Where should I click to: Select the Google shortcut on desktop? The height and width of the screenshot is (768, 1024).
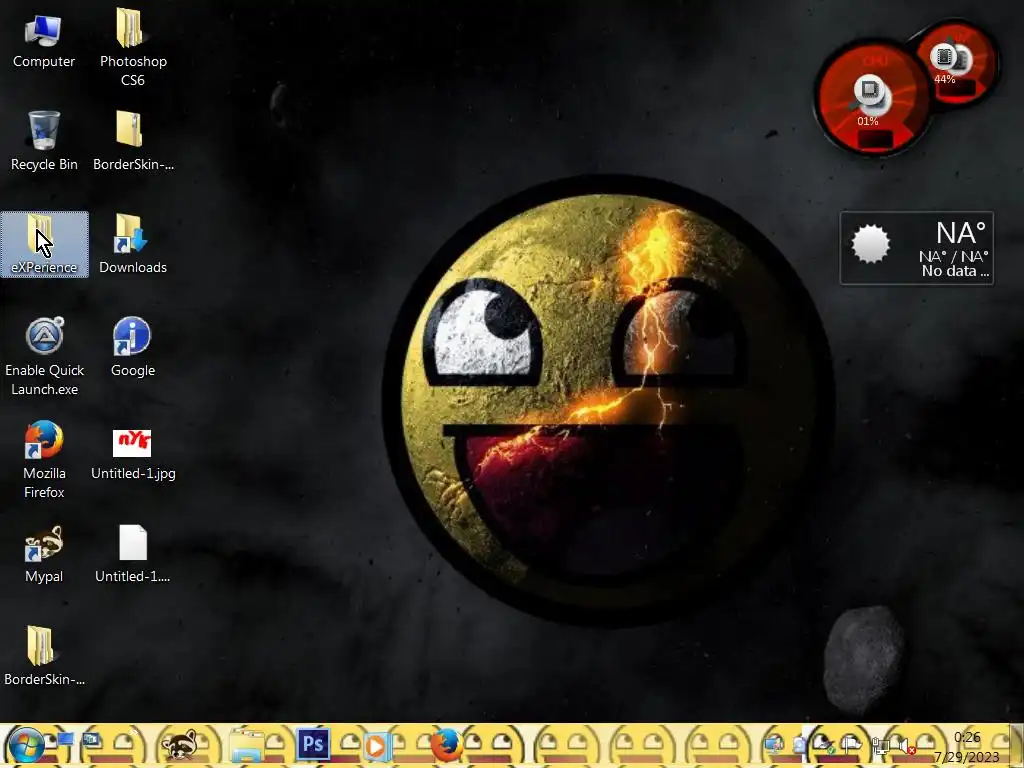tap(133, 347)
